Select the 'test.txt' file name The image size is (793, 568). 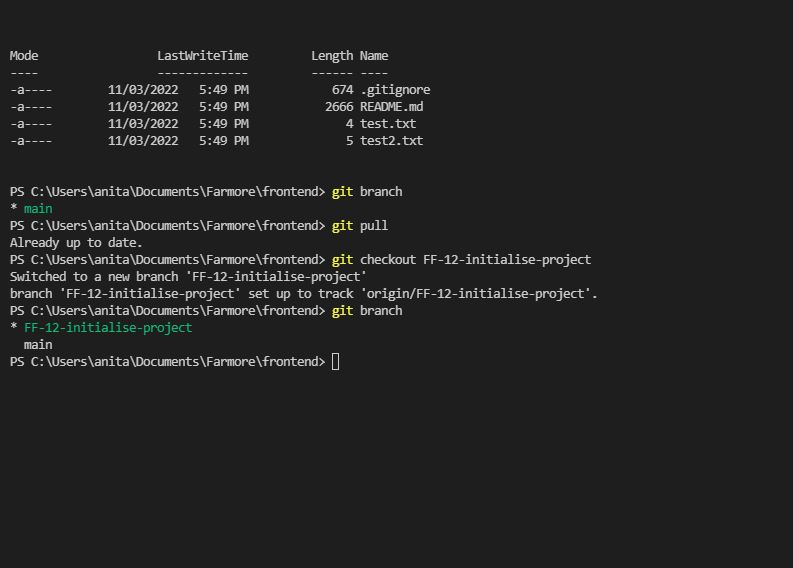[x=388, y=124]
